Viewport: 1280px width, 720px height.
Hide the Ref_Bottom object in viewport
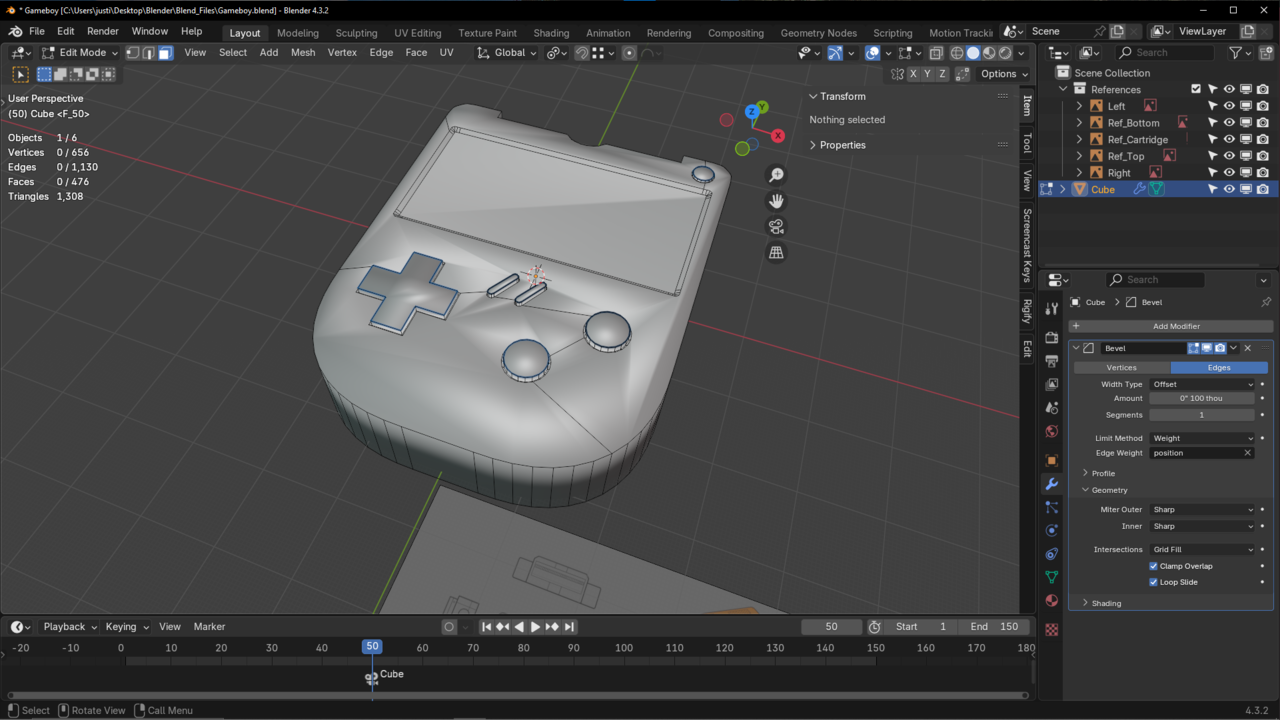1229,123
